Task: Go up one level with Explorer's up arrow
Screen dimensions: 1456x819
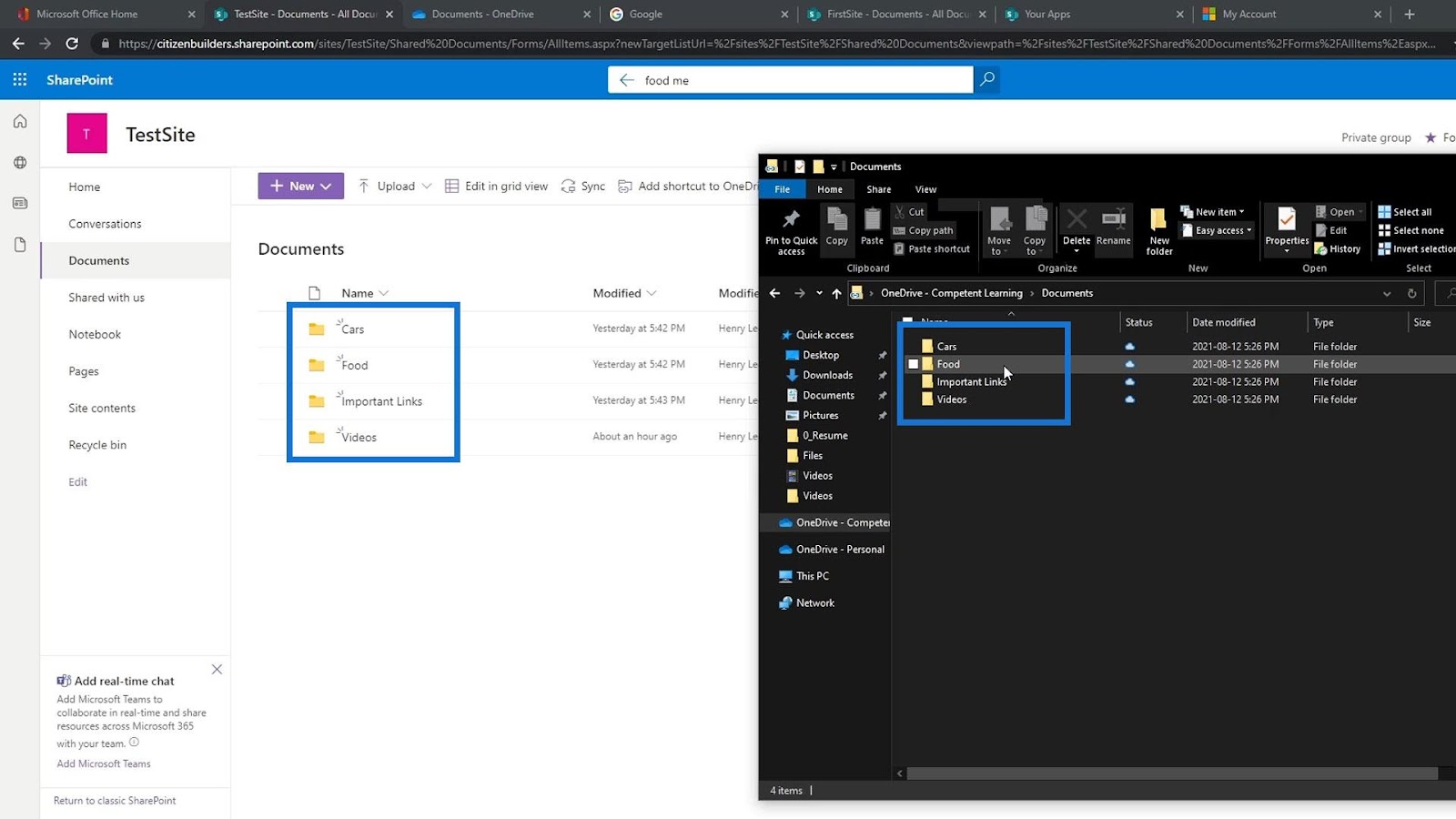Action: pyautogui.click(x=836, y=293)
